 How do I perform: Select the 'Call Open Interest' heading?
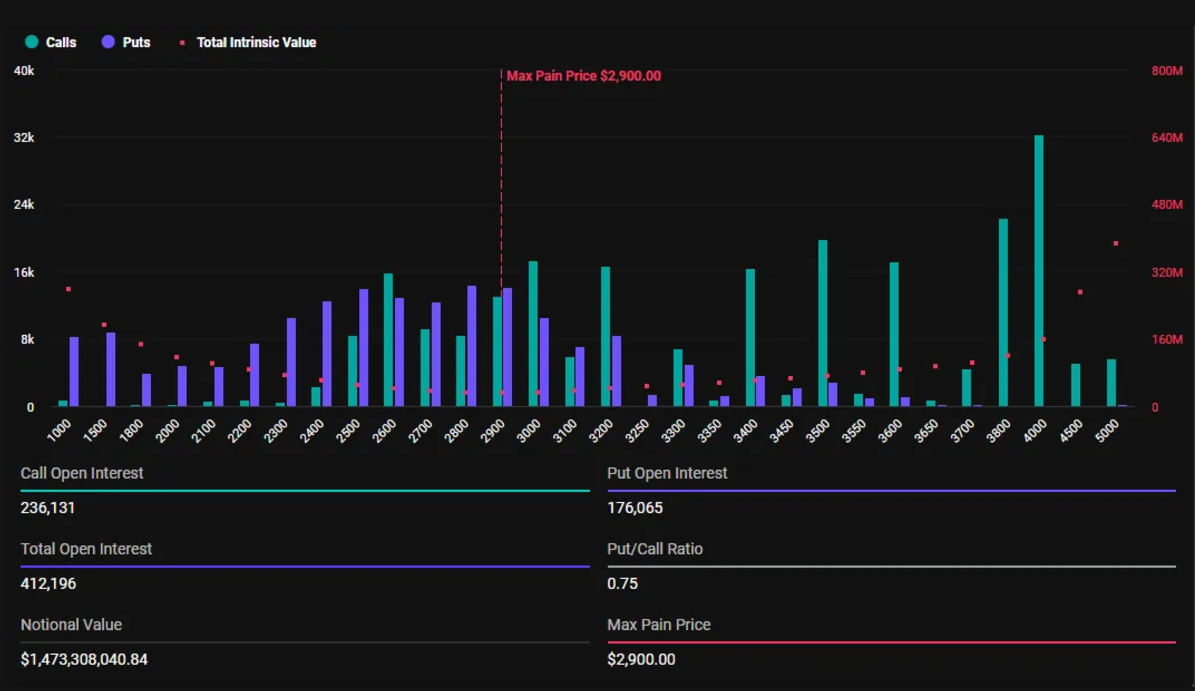tap(82, 473)
